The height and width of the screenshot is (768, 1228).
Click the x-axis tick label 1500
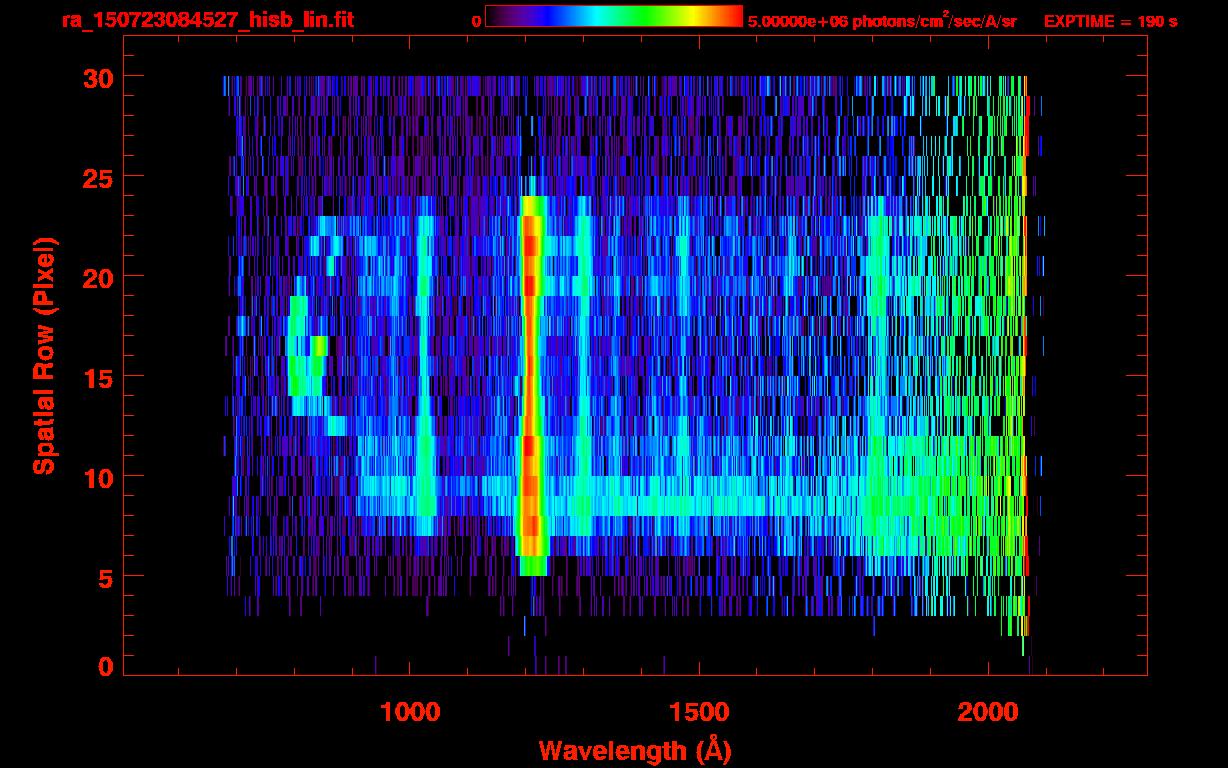(699, 712)
